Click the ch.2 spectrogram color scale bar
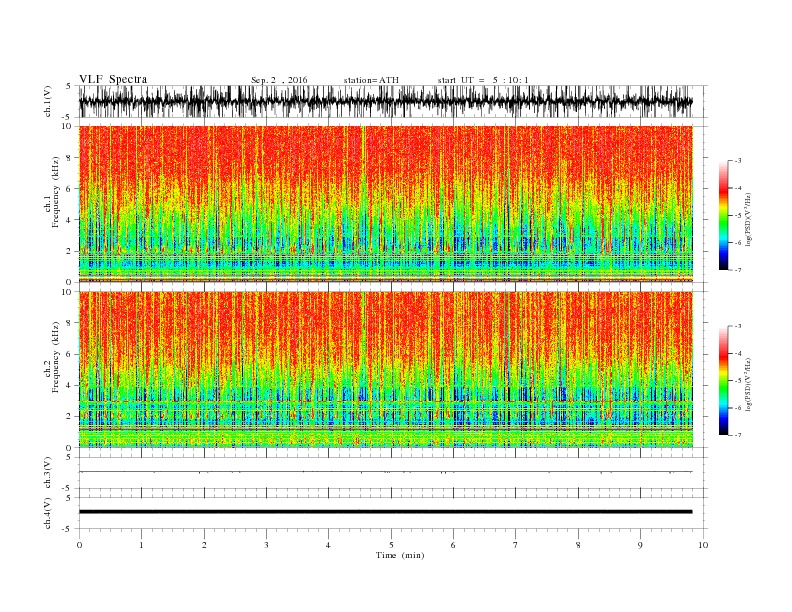Viewport: 792px width, 612px height. pyautogui.click(x=724, y=380)
